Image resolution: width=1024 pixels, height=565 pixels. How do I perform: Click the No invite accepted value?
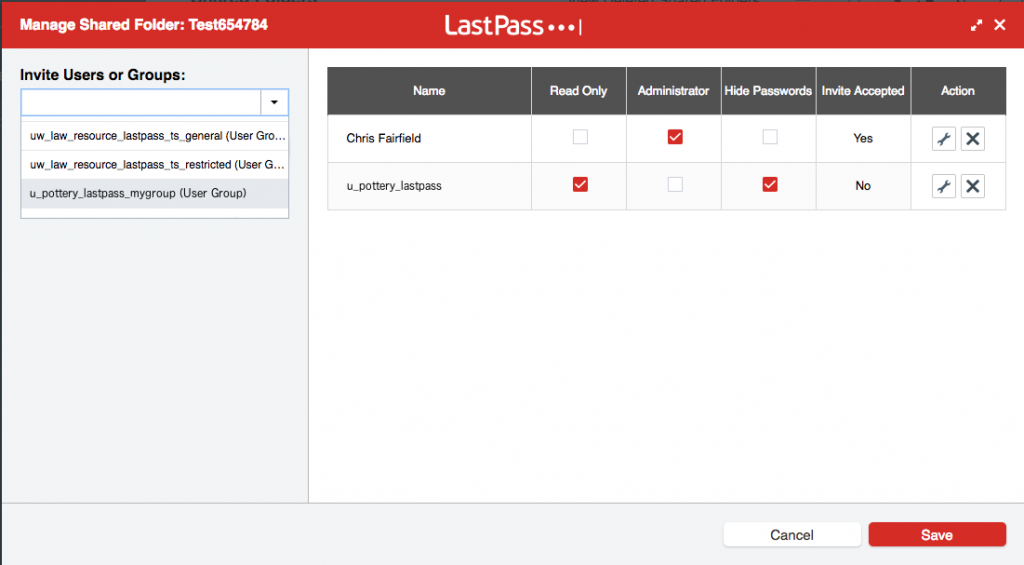point(863,186)
